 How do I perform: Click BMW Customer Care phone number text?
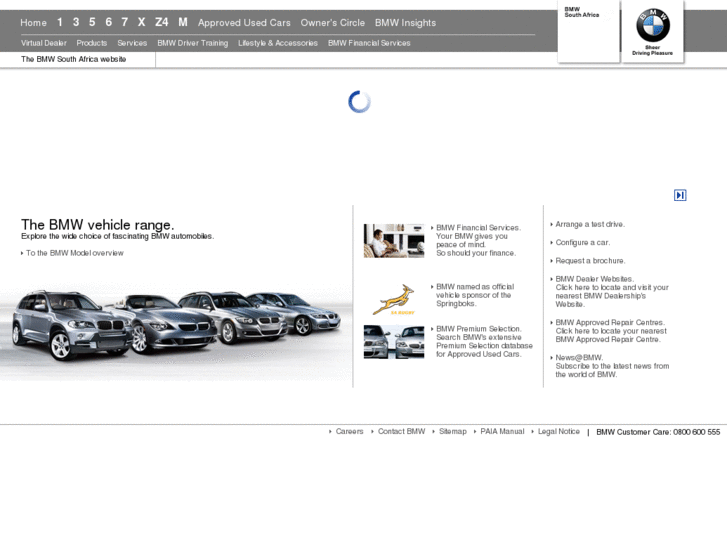tap(658, 432)
